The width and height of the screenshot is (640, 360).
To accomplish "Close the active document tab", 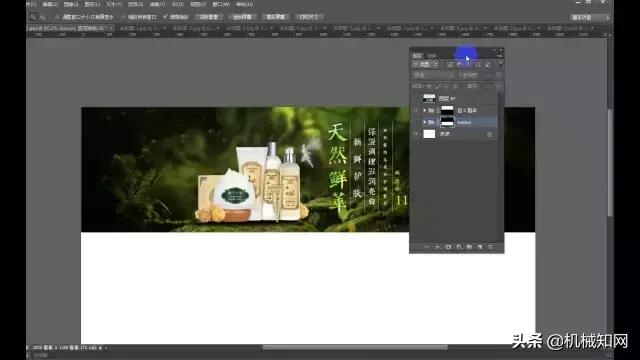I will pyautogui.click(x=111, y=28).
